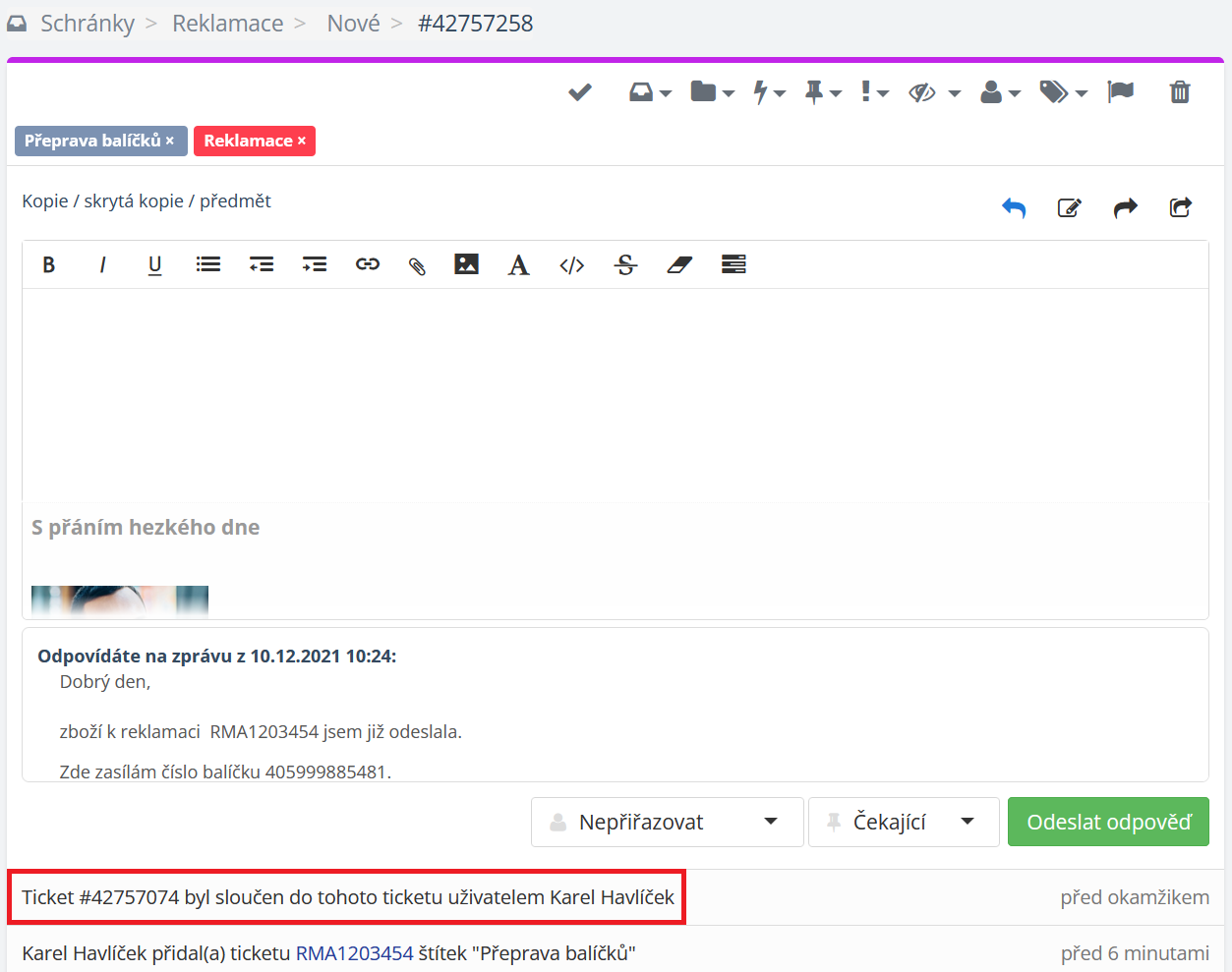
Task: Open Kopie / skrytá kopie / předmět fields
Action: (x=147, y=200)
